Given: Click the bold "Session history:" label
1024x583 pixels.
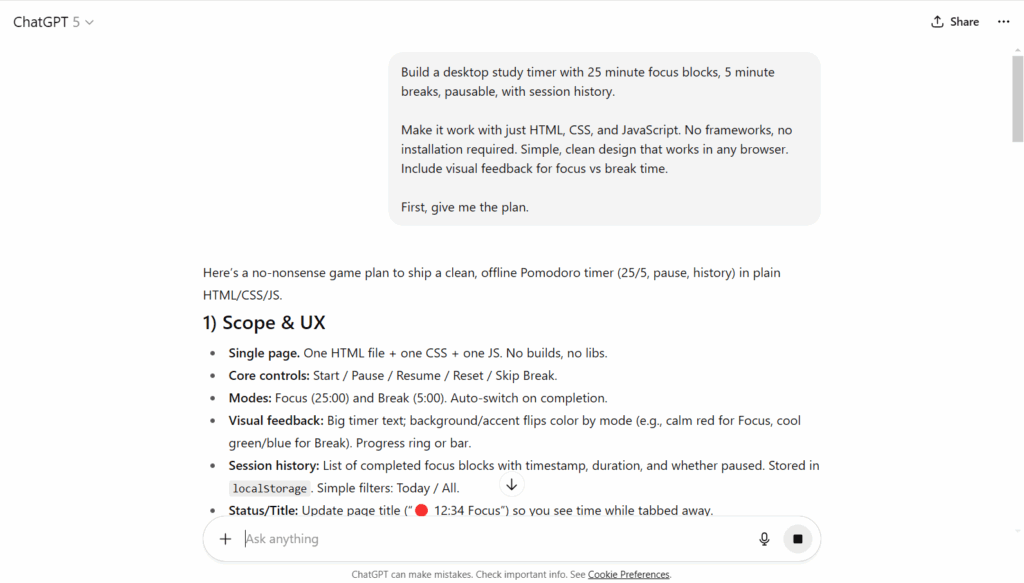Looking at the screenshot, I should coord(274,465).
